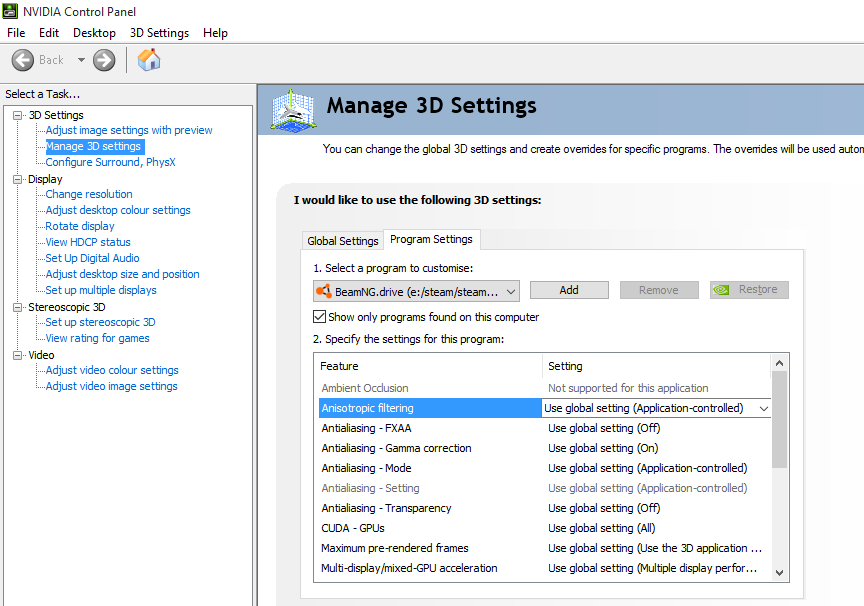Open the Help menu
The height and width of the screenshot is (606, 864).
click(x=215, y=33)
